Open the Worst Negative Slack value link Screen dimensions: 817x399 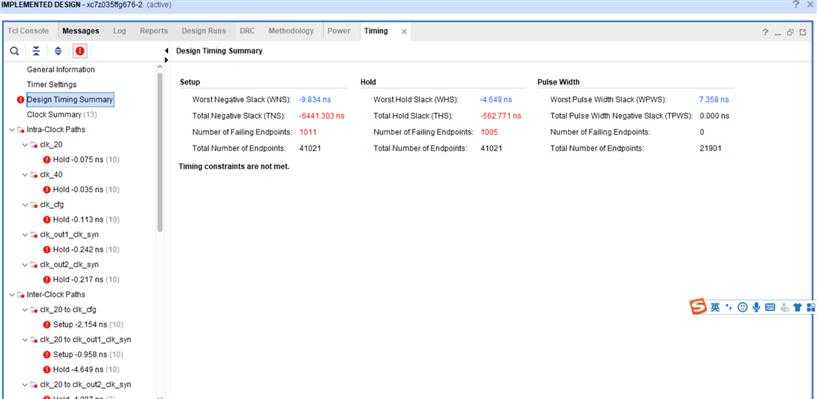tap(315, 99)
